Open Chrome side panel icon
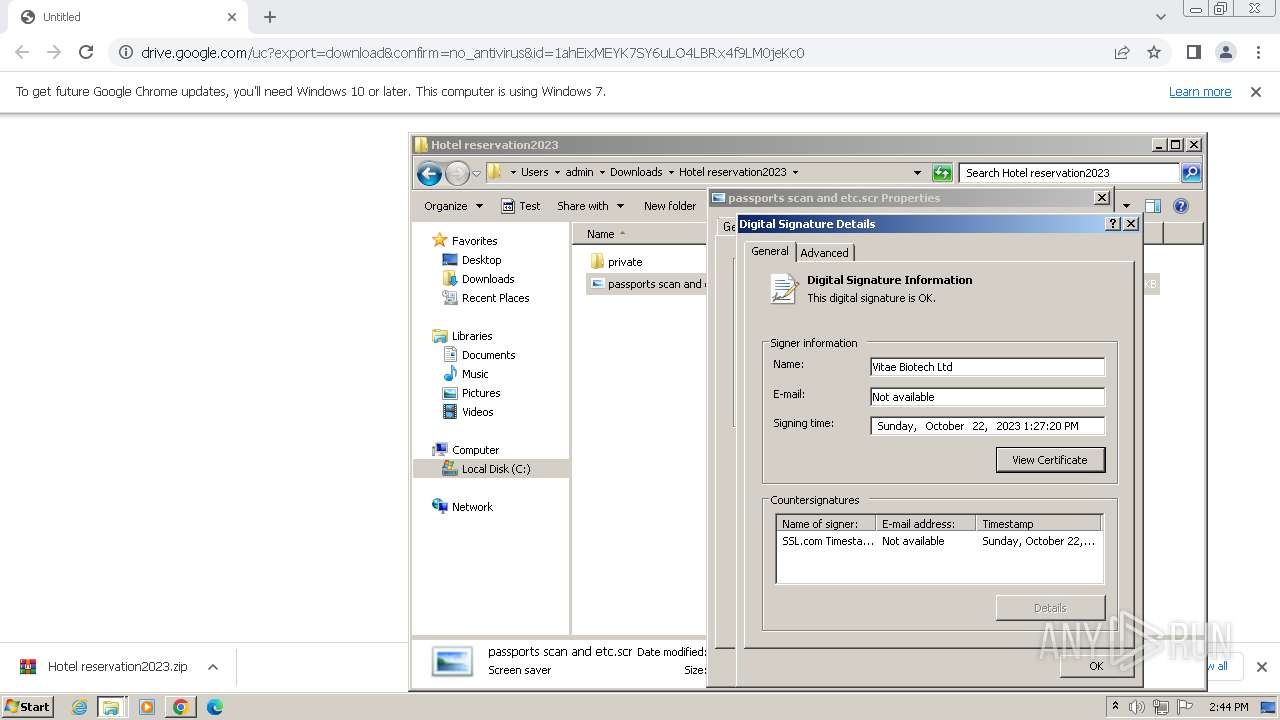 pyautogui.click(x=1193, y=52)
